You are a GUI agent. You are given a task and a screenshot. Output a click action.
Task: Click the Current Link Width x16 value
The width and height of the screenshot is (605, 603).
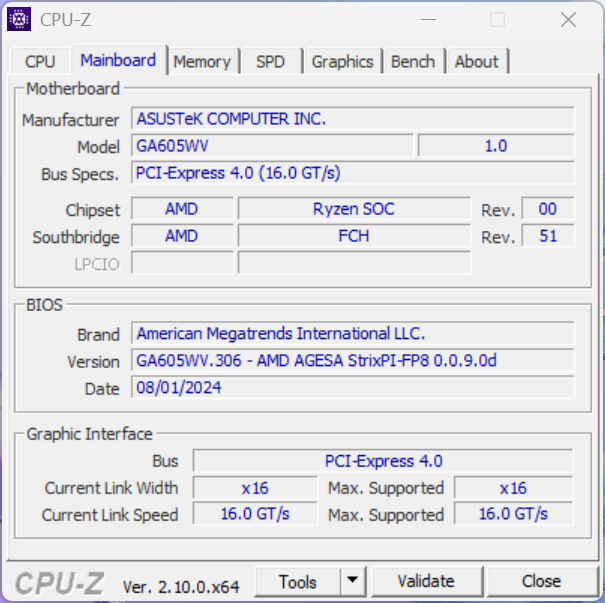pos(255,488)
